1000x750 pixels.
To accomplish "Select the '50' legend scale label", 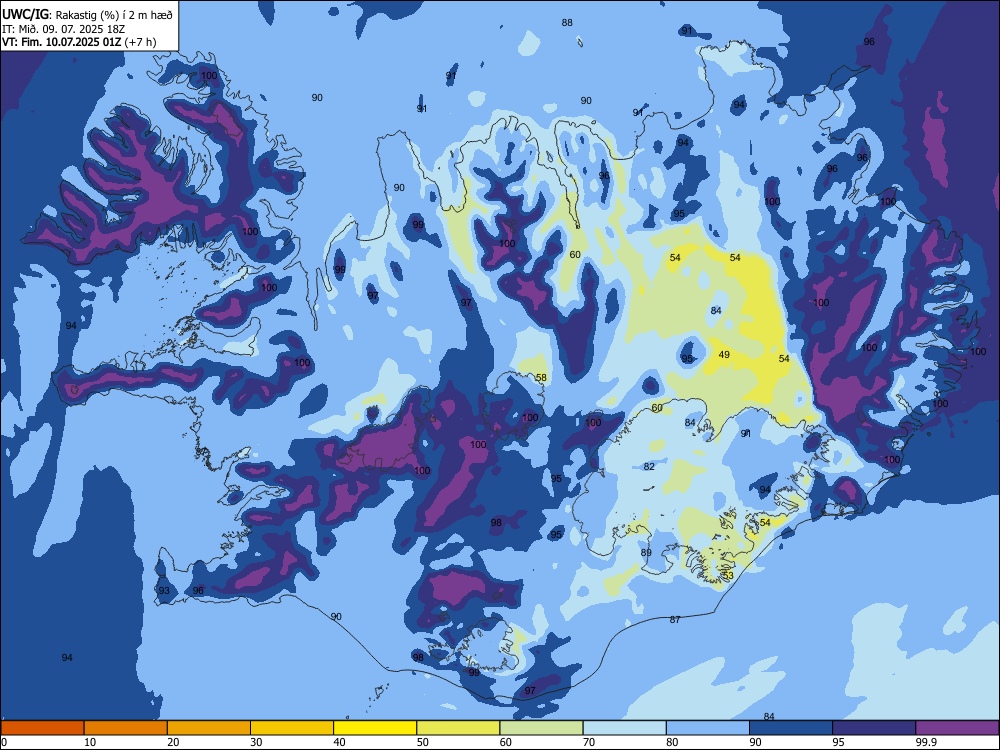I will point(423,742).
